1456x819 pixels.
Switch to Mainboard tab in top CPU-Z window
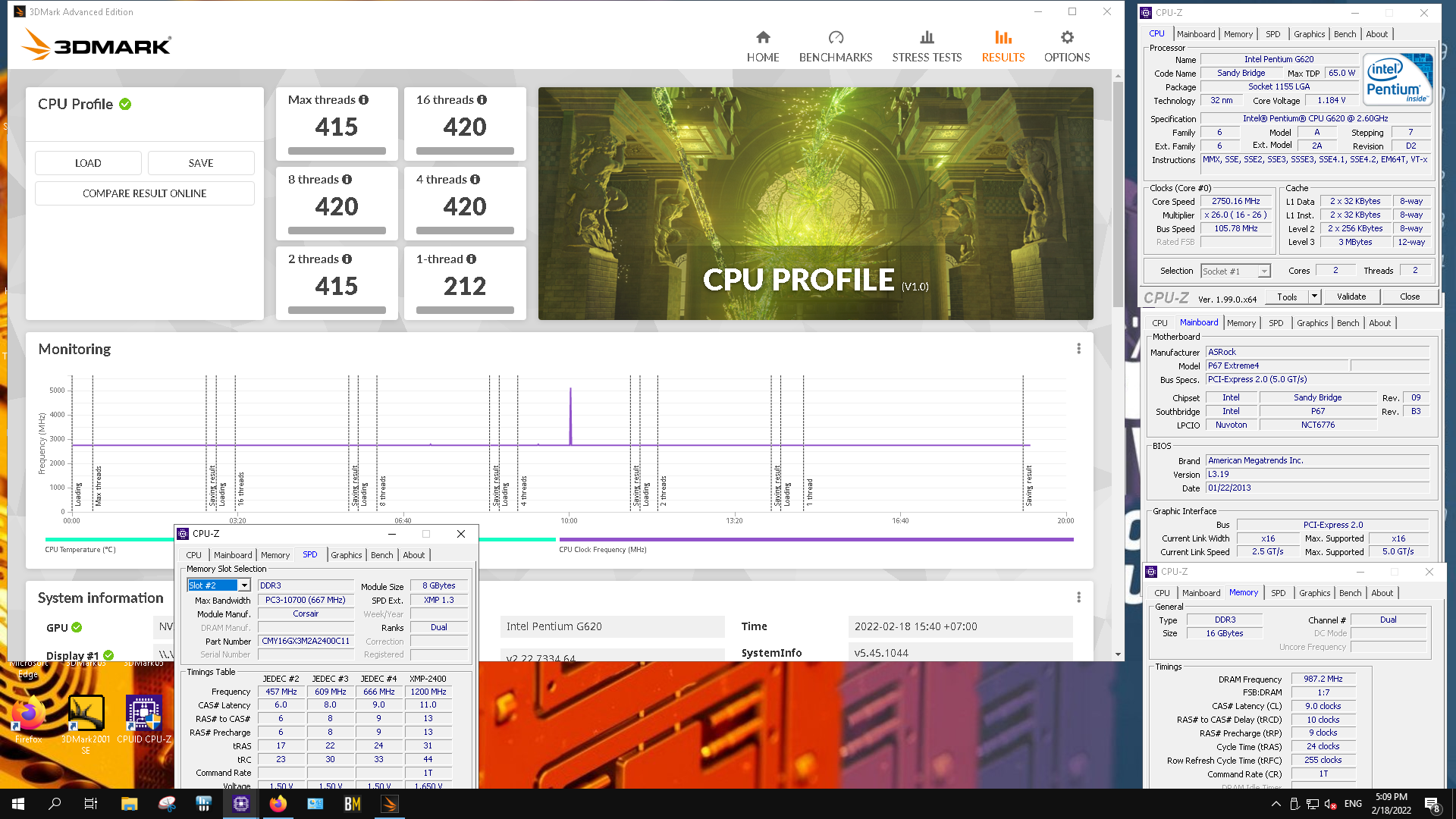1196,34
